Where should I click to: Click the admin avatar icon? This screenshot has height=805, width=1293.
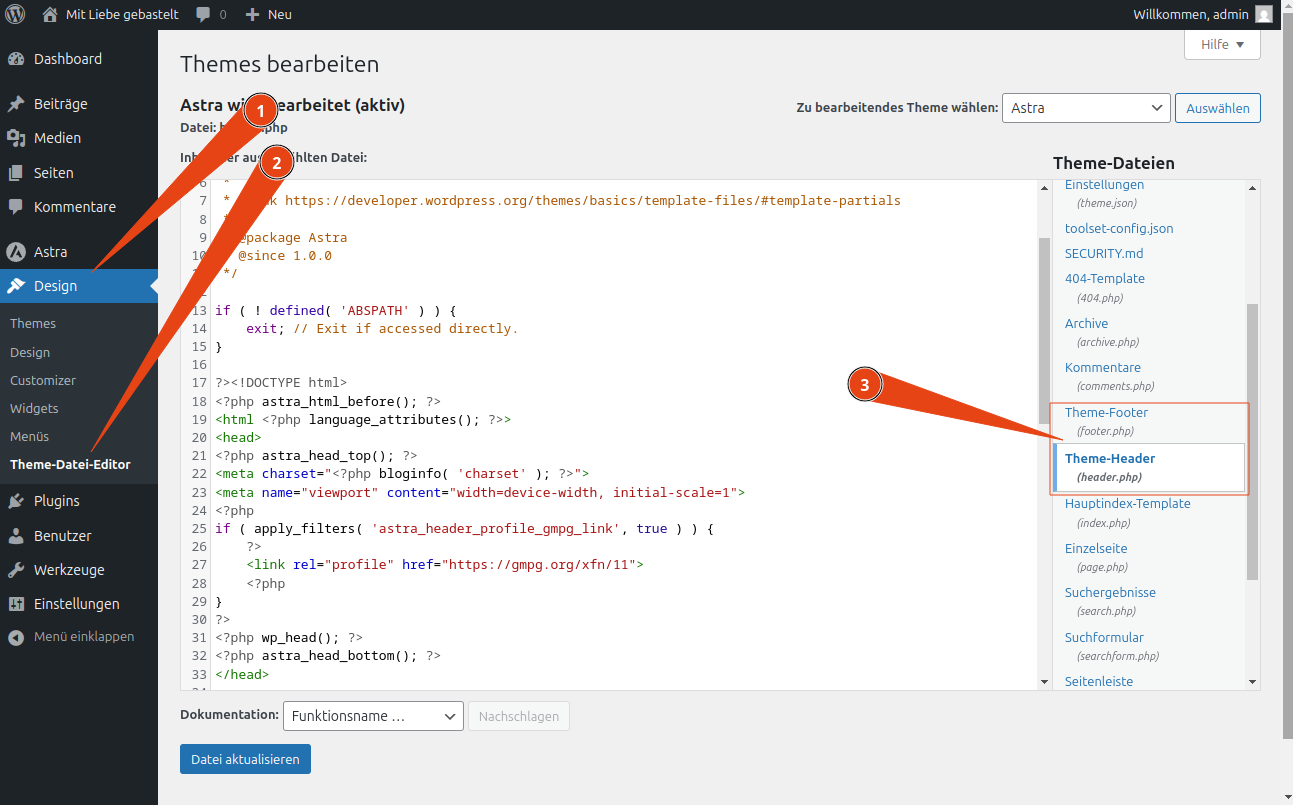click(1264, 15)
